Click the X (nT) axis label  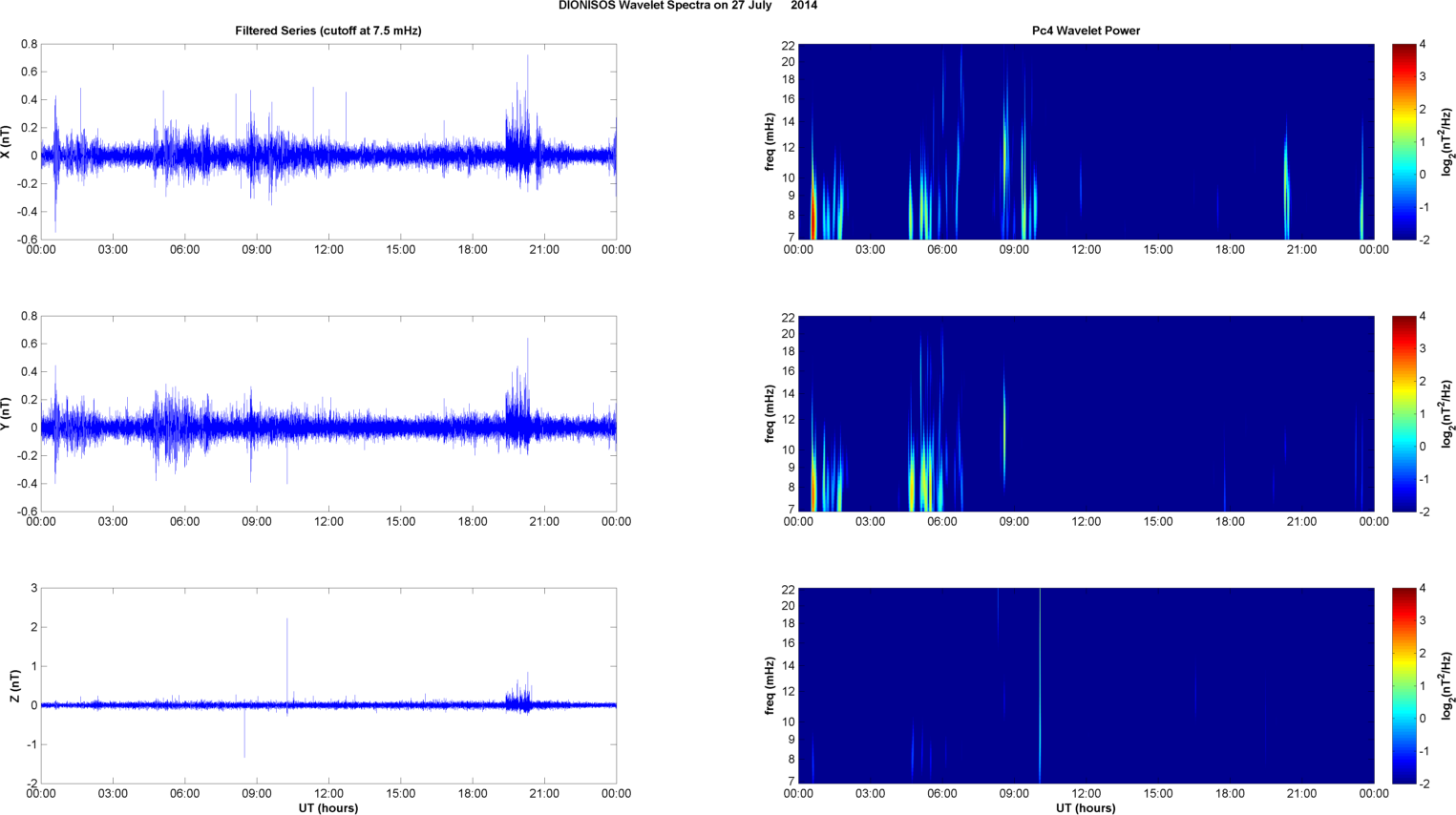pyautogui.click(x=6, y=141)
